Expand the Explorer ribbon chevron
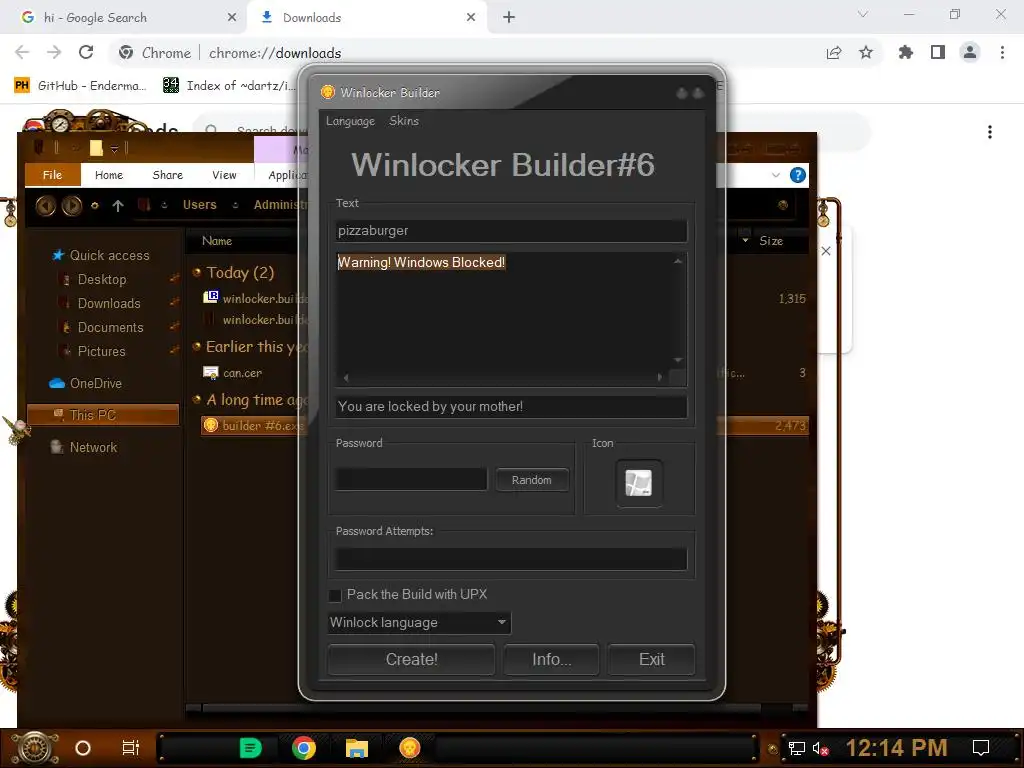The image size is (1024, 768). click(775, 175)
